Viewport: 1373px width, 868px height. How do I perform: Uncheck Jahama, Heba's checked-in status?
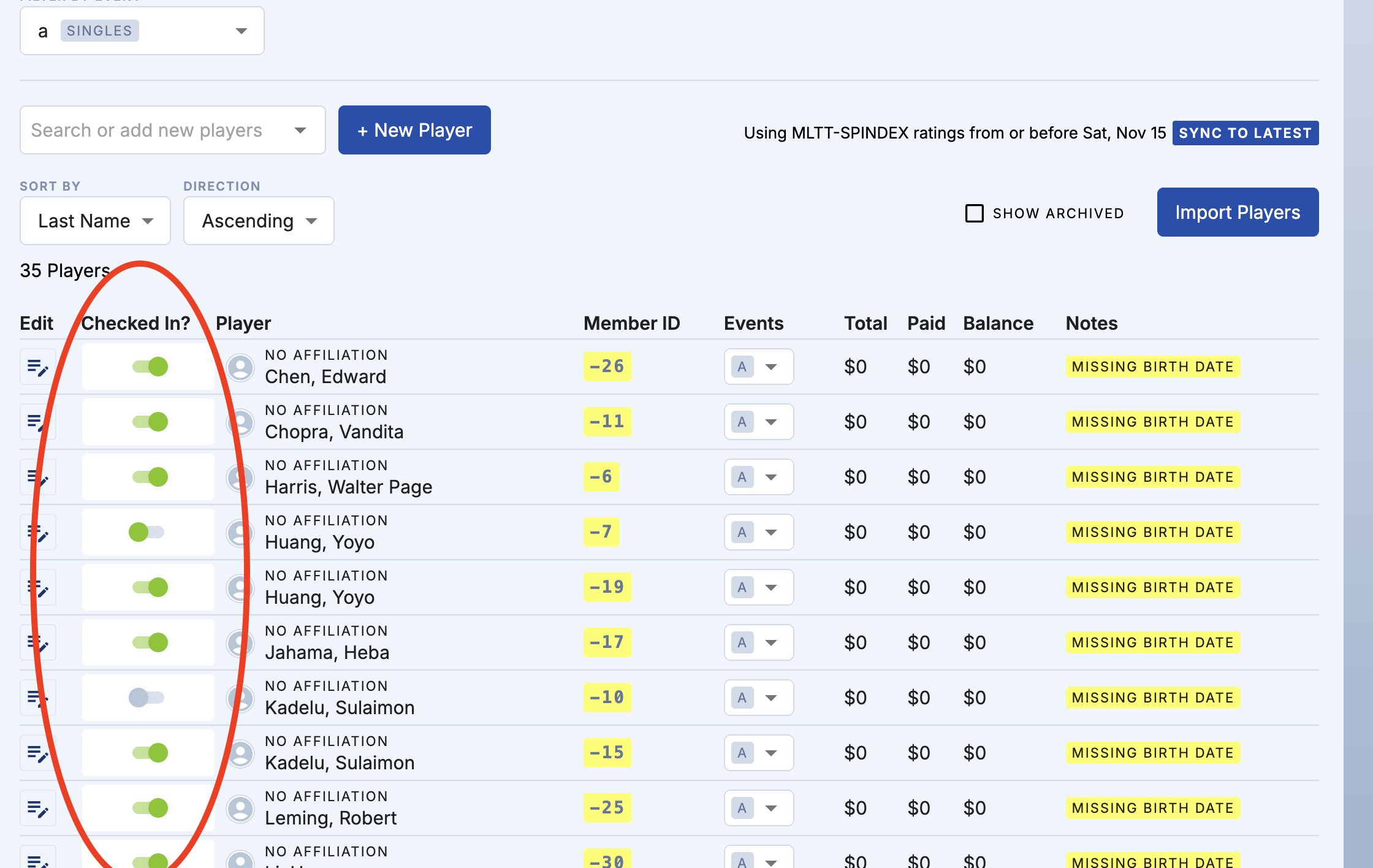(148, 642)
